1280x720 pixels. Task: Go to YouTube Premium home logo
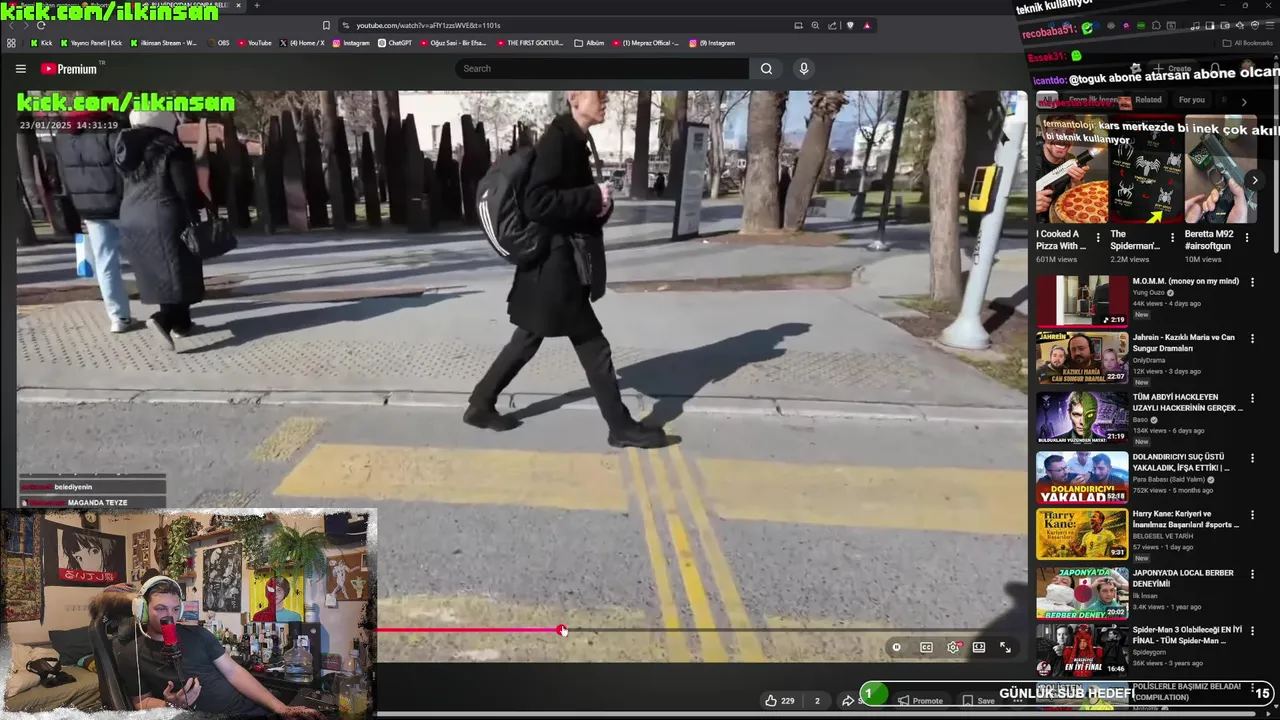pyautogui.click(x=69, y=69)
